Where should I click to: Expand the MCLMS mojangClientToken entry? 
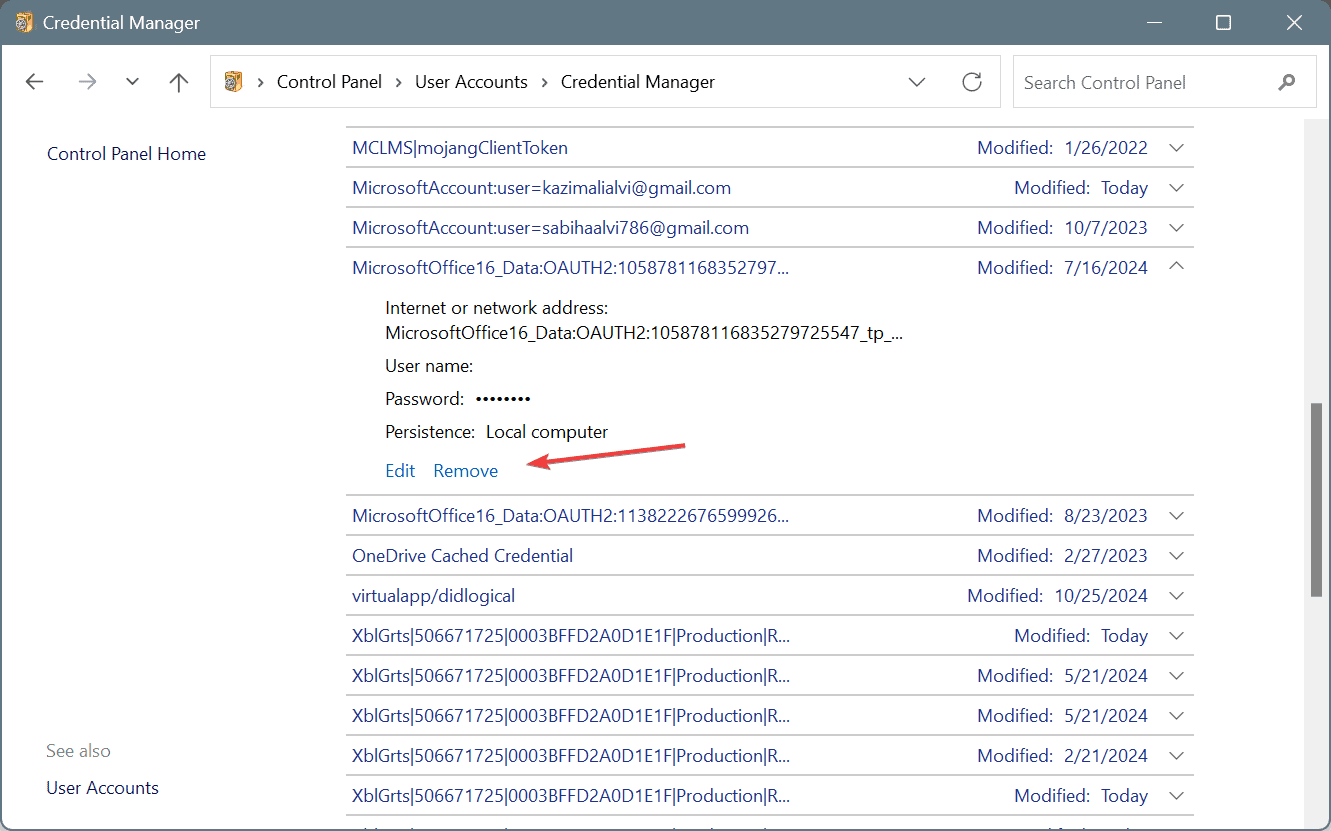pyautogui.click(x=1176, y=148)
